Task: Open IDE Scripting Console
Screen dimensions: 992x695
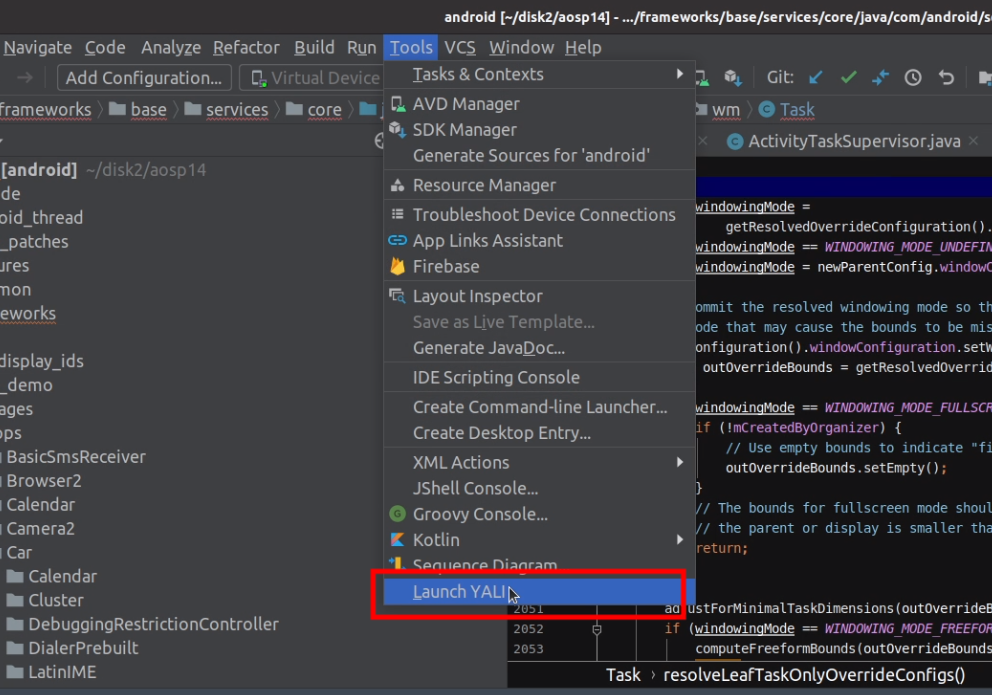Action: click(539, 378)
